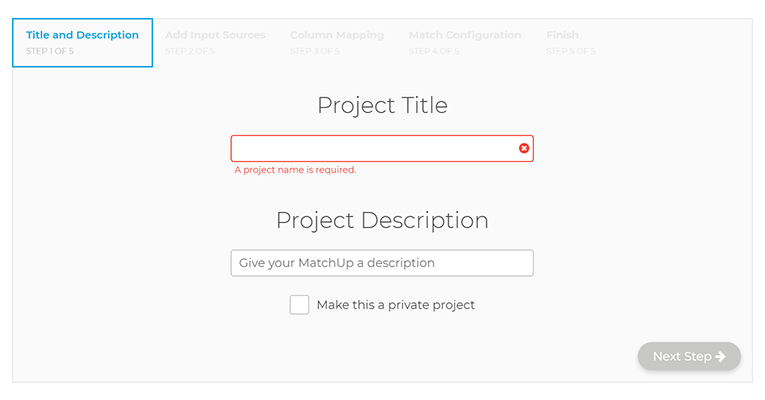Open the Title and Description tab
The image size is (765, 400).
[x=82, y=35]
